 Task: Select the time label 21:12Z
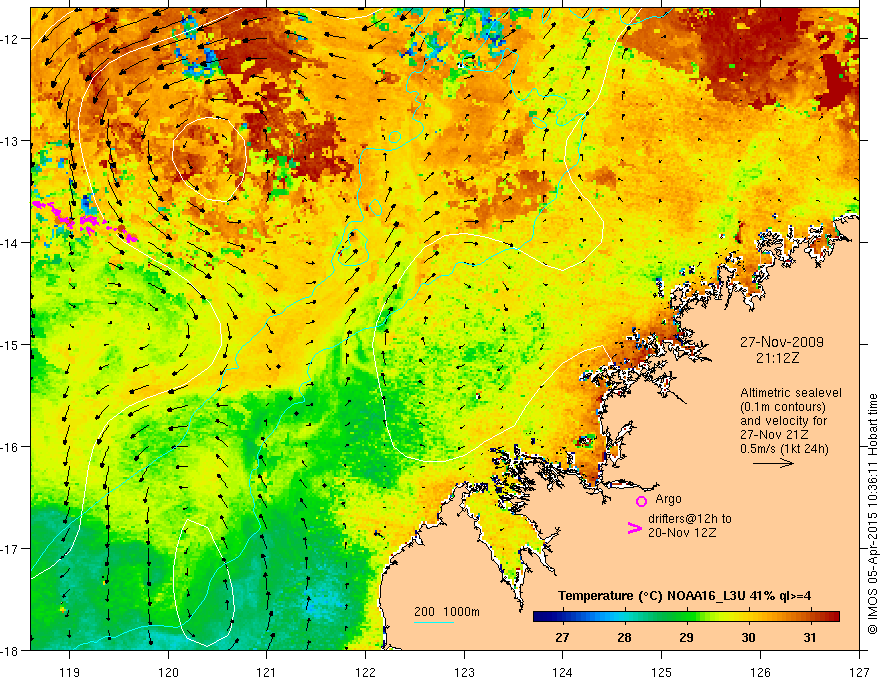(x=777, y=358)
